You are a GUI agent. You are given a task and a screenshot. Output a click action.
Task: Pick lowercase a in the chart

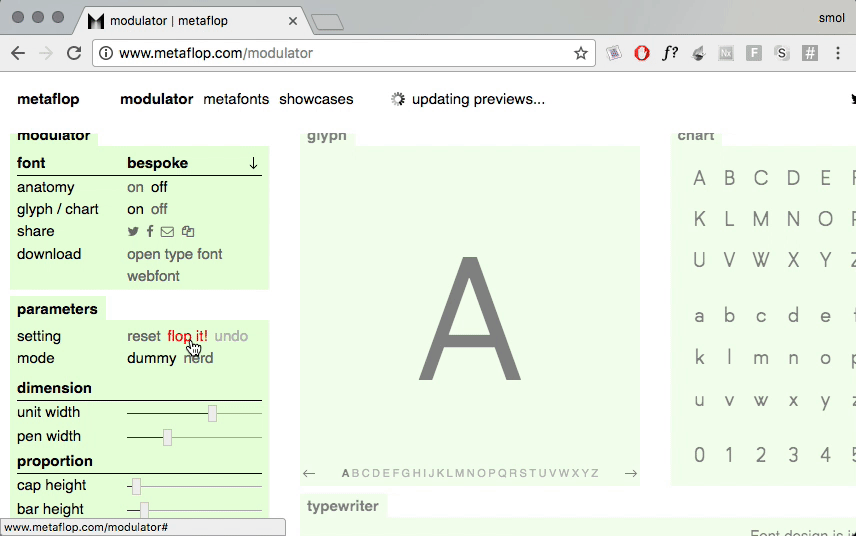click(699, 317)
